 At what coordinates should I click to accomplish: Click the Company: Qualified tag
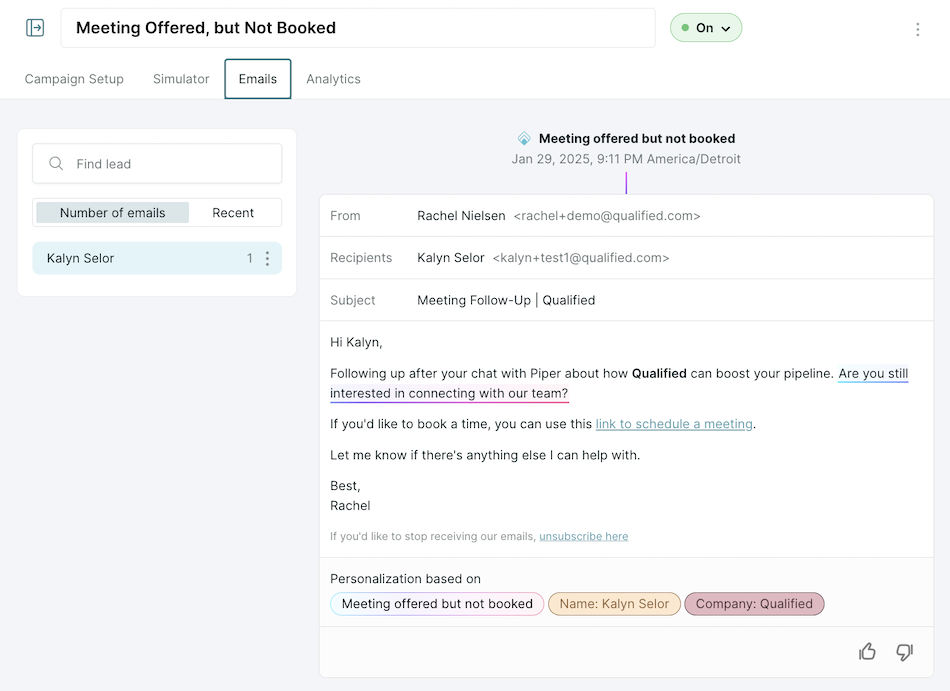tap(754, 604)
